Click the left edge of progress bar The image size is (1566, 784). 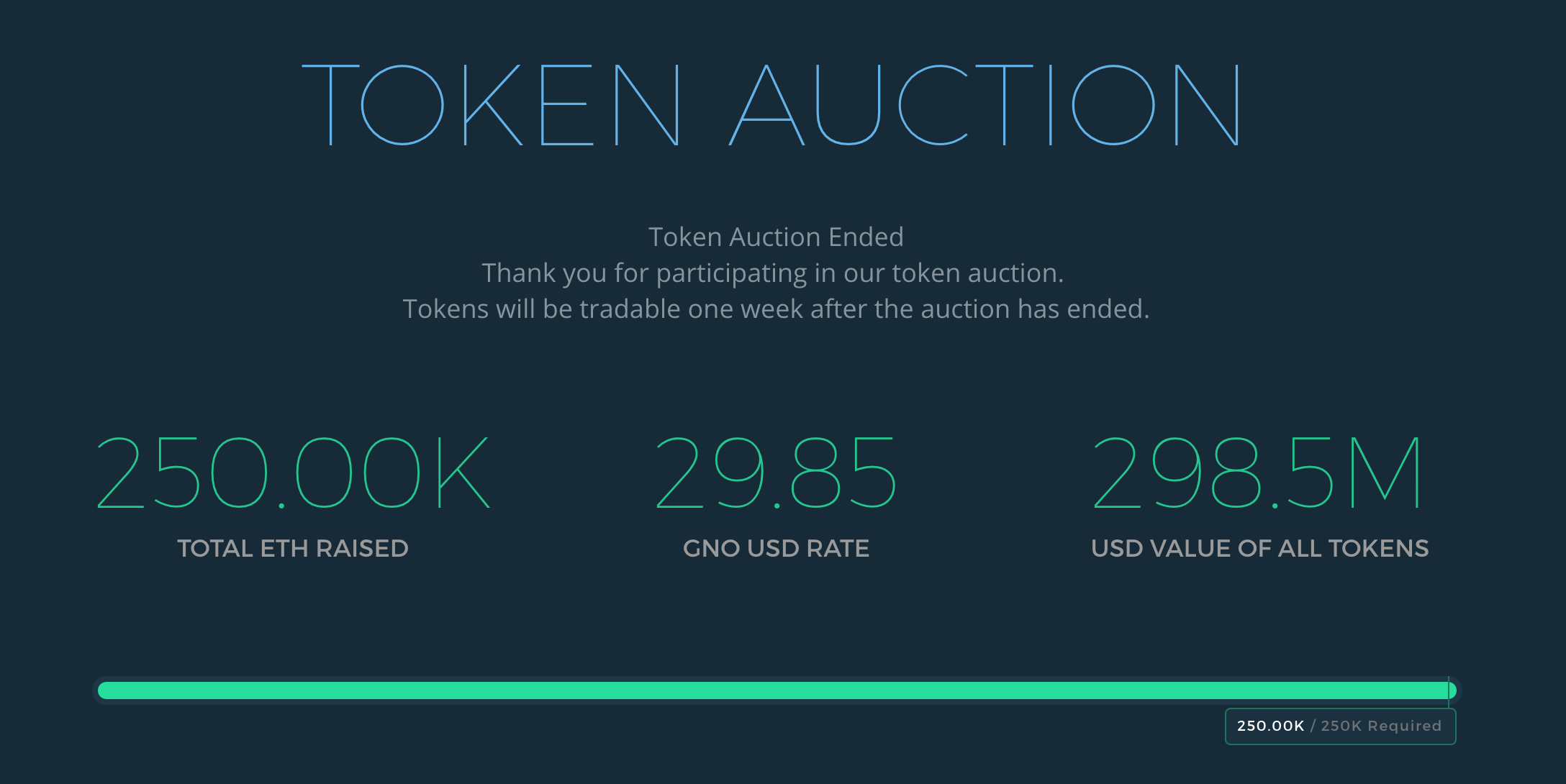coord(104,690)
